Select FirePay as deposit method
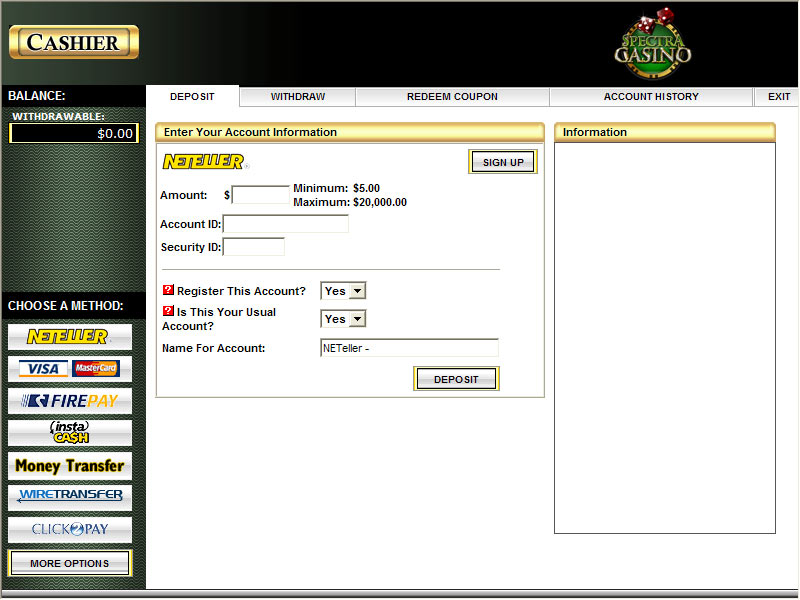800x600 pixels. point(69,401)
